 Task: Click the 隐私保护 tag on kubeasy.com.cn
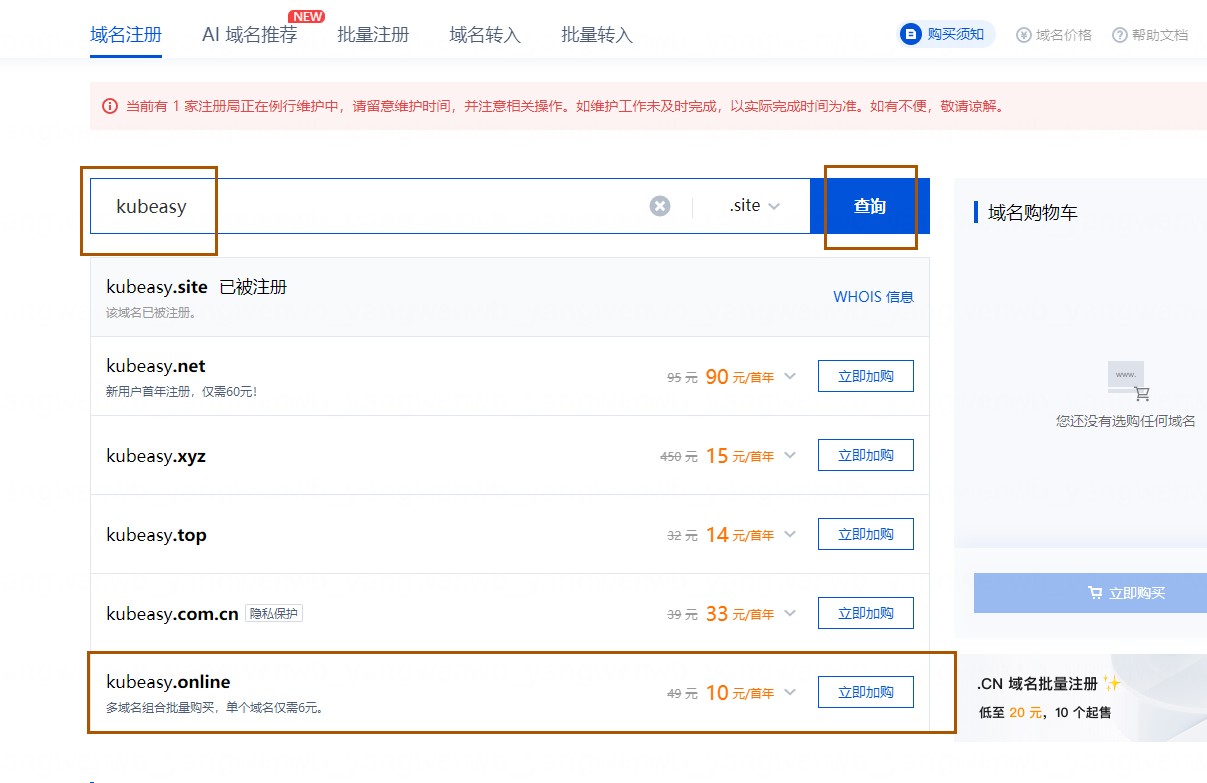click(274, 613)
